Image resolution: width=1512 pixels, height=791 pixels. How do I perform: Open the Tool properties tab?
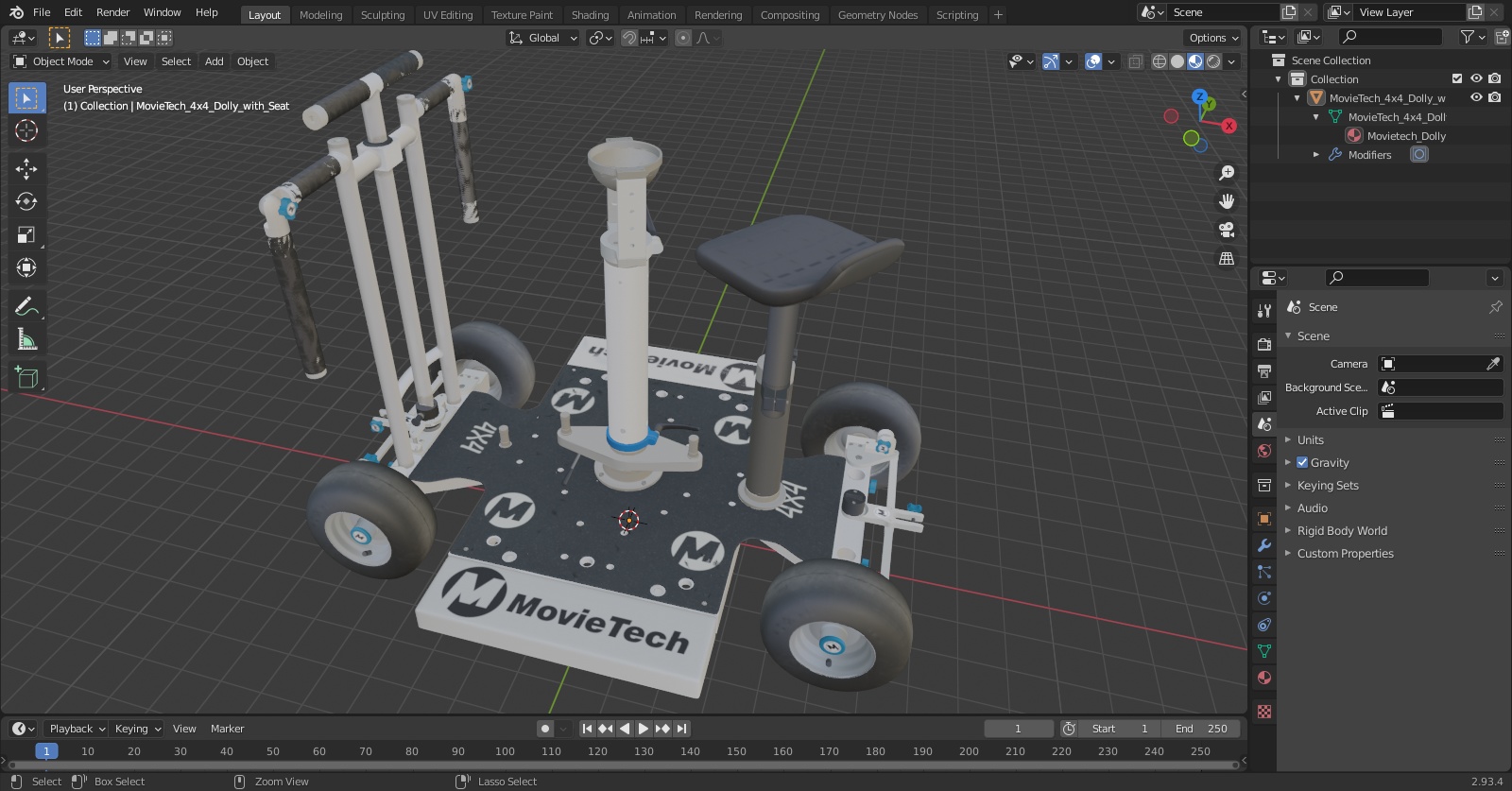(x=1264, y=310)
